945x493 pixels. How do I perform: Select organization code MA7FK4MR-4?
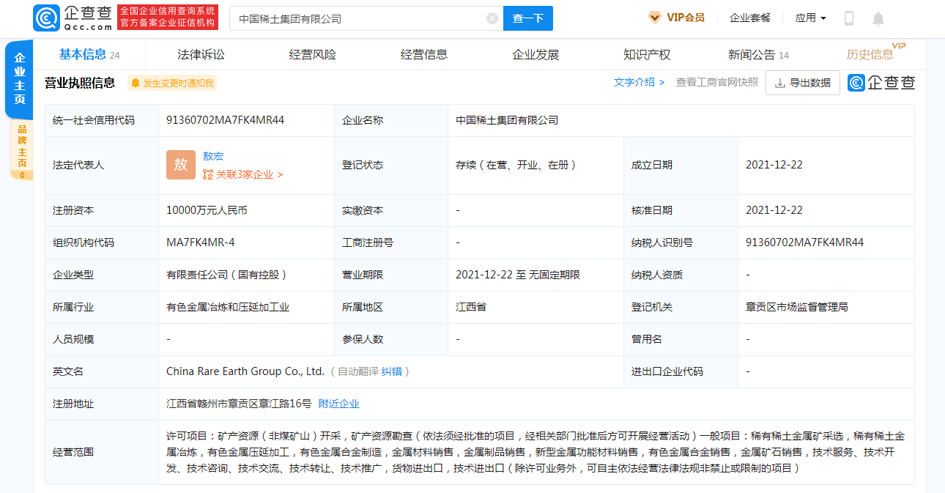(201, 242)
